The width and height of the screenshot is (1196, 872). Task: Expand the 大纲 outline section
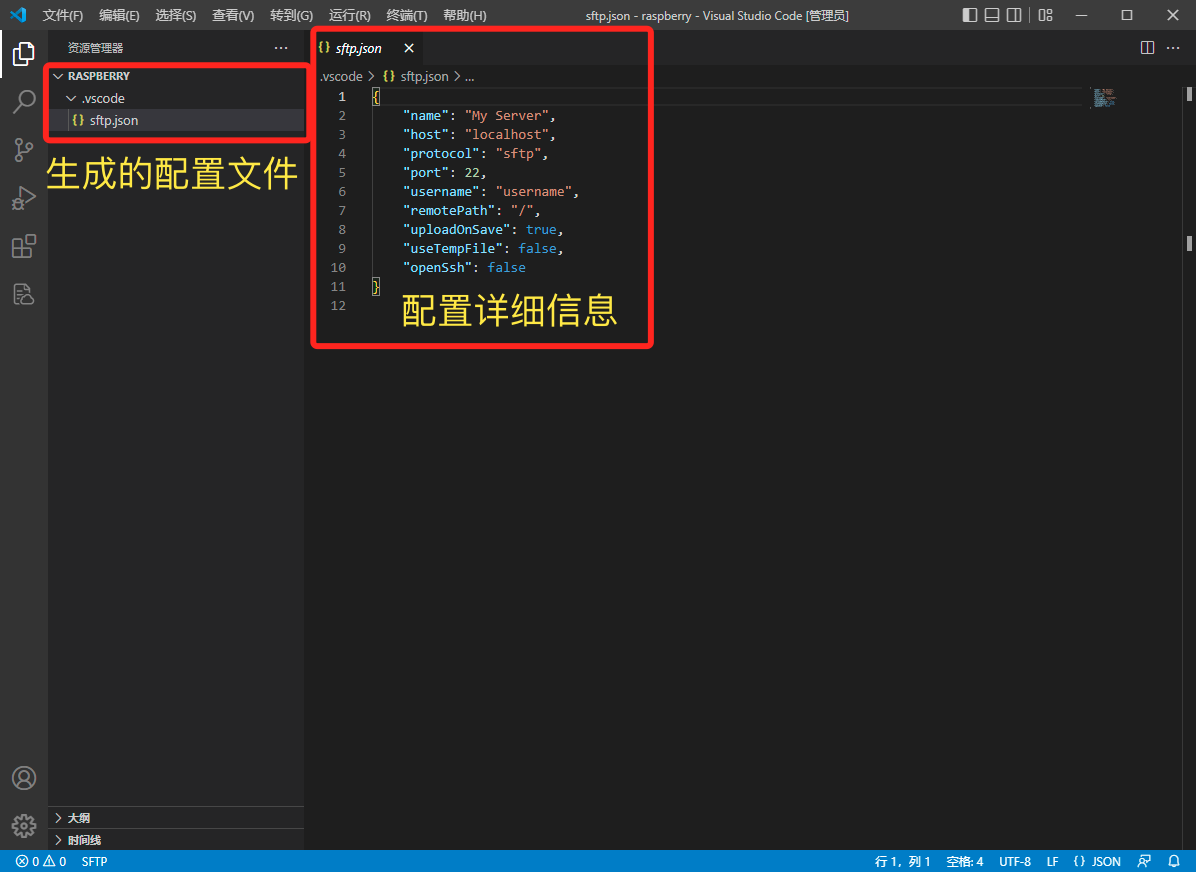click(176, 818)
